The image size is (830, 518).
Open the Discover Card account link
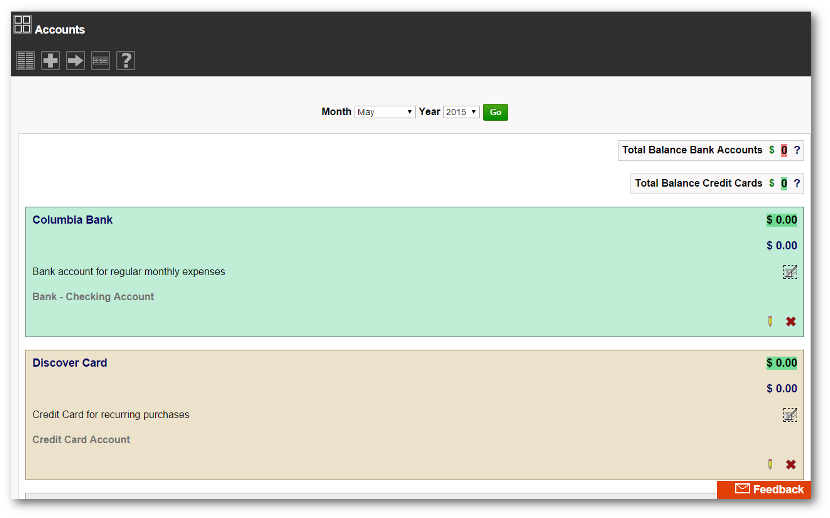(69, 363)
